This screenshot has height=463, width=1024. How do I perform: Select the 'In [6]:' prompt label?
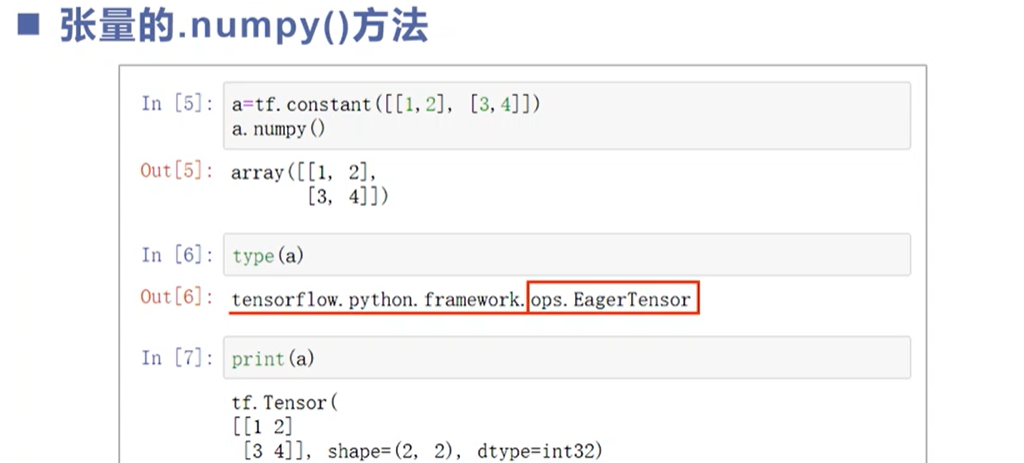177,255
